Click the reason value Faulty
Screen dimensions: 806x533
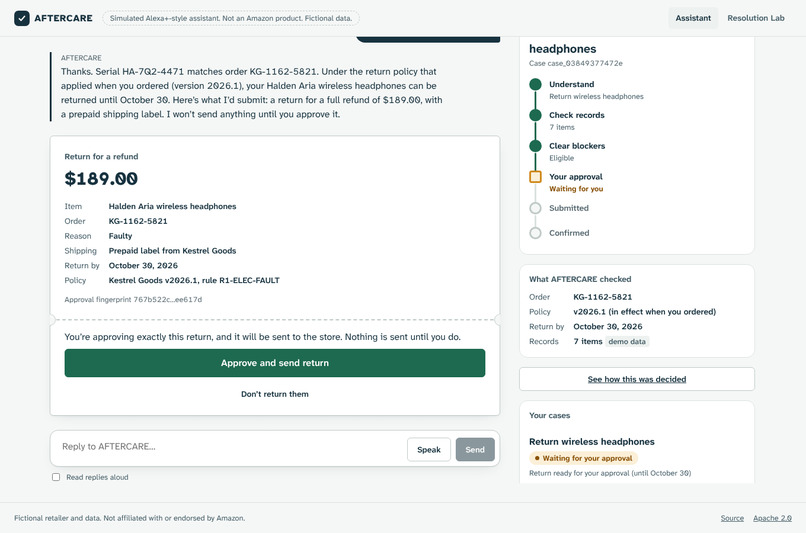tap(120, 236)
